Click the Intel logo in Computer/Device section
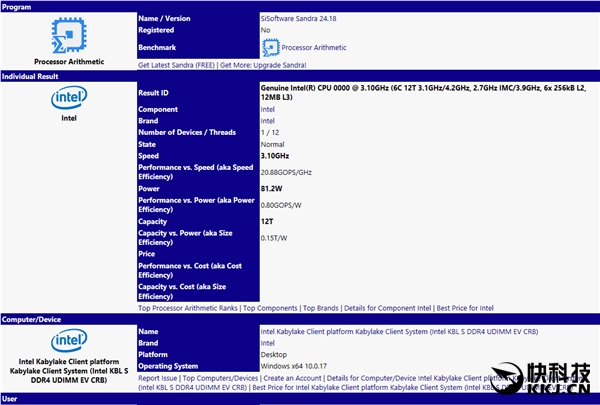Image resolution: width=600 pixels, height=405 pixels. 69,340
